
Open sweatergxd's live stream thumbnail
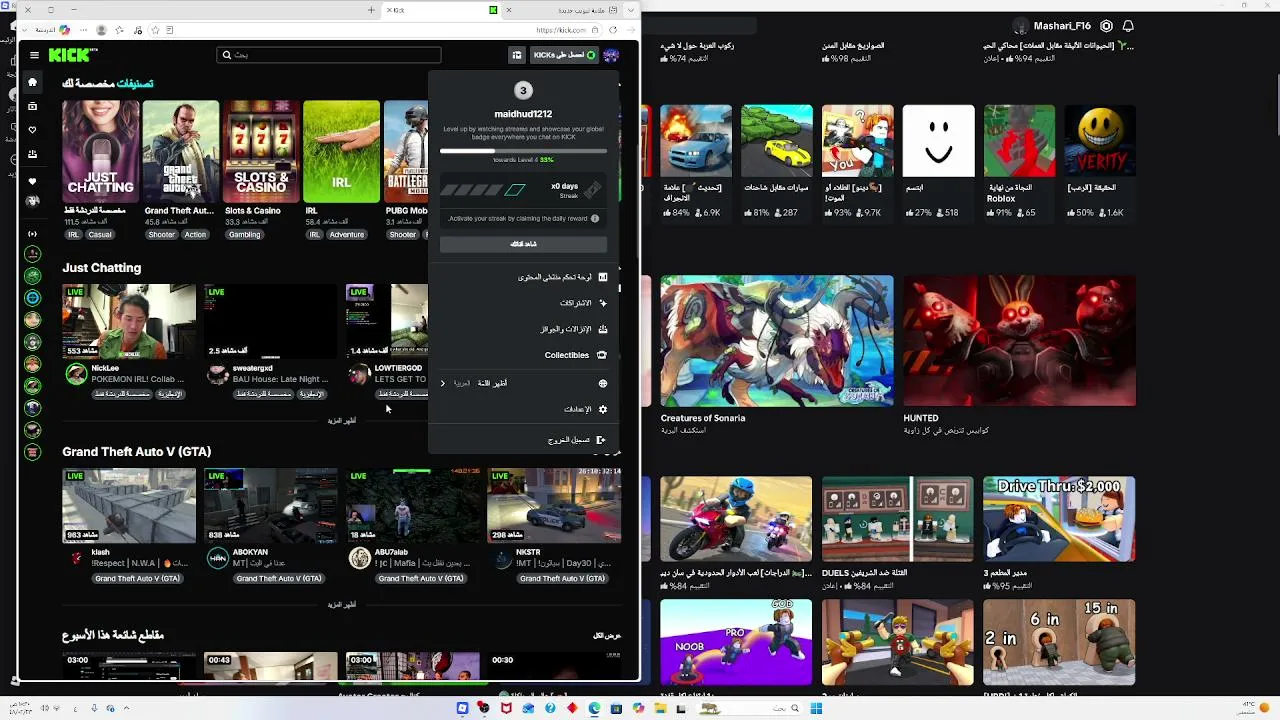(x=271, y=321)
